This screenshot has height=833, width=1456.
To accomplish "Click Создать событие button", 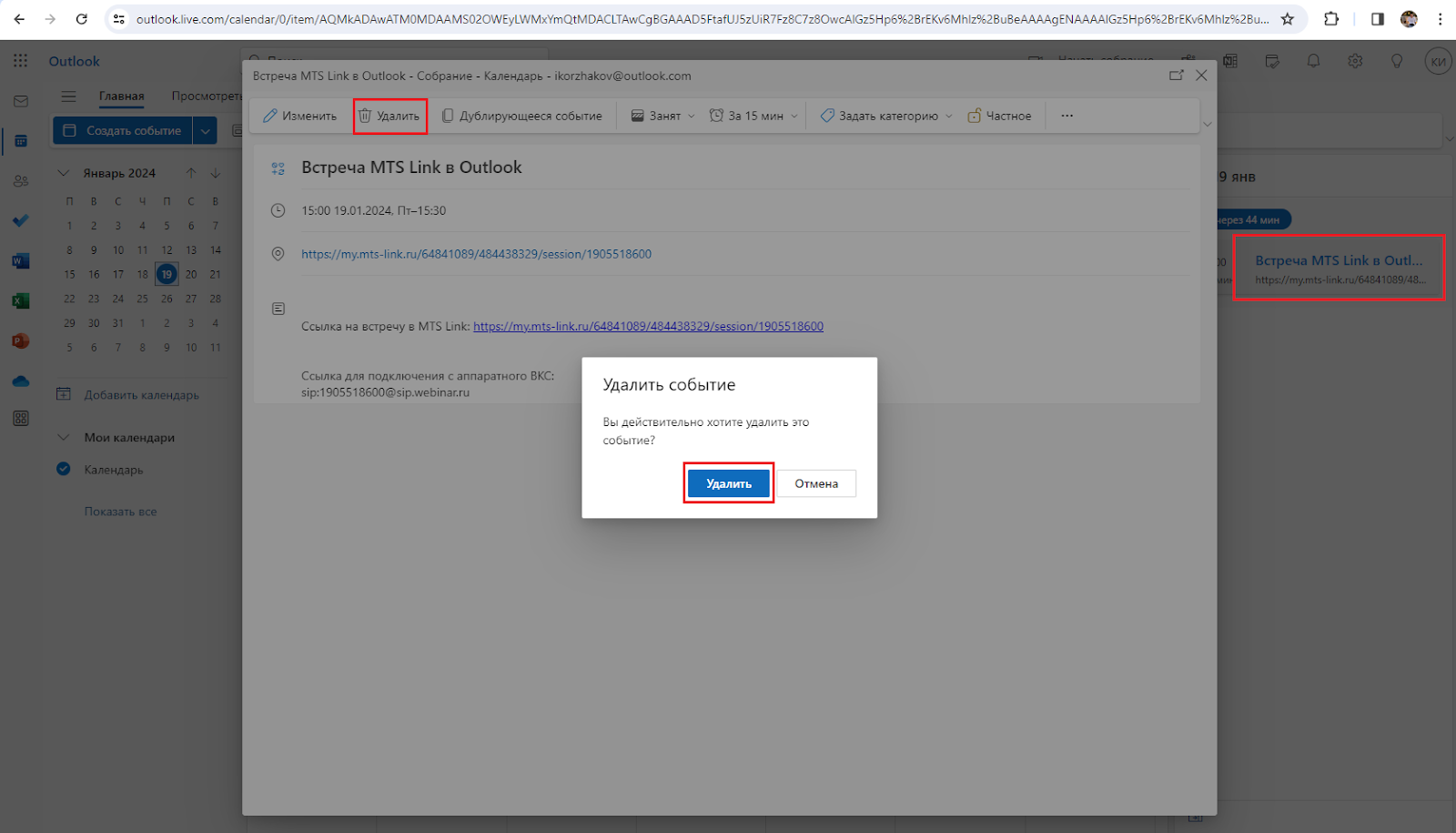I will pyautogui.click(x=123, y=131).
